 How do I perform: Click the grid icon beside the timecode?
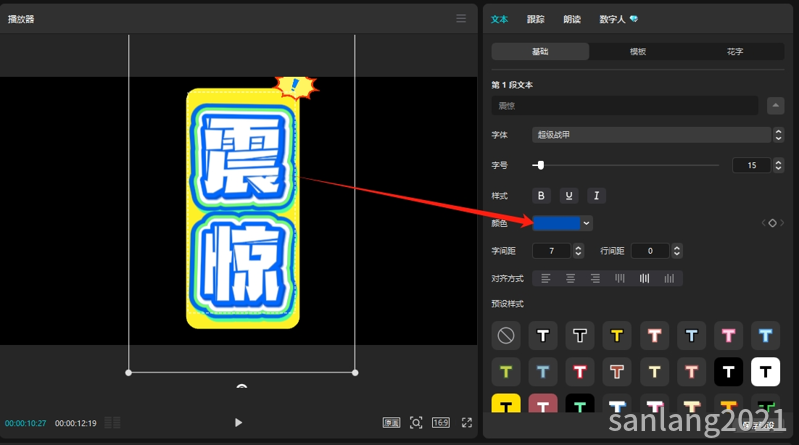(x=113, y=423)
